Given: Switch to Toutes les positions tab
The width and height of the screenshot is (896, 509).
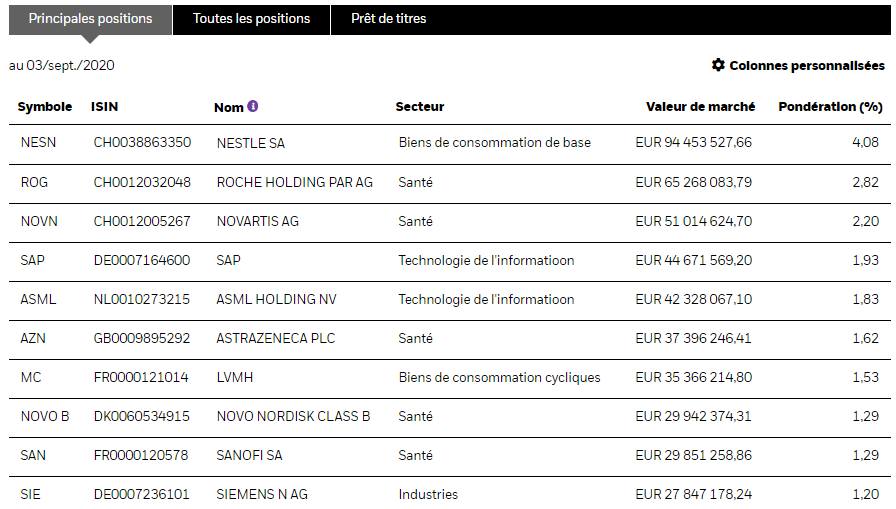Looking at the screenshot, I should [251, 19].
